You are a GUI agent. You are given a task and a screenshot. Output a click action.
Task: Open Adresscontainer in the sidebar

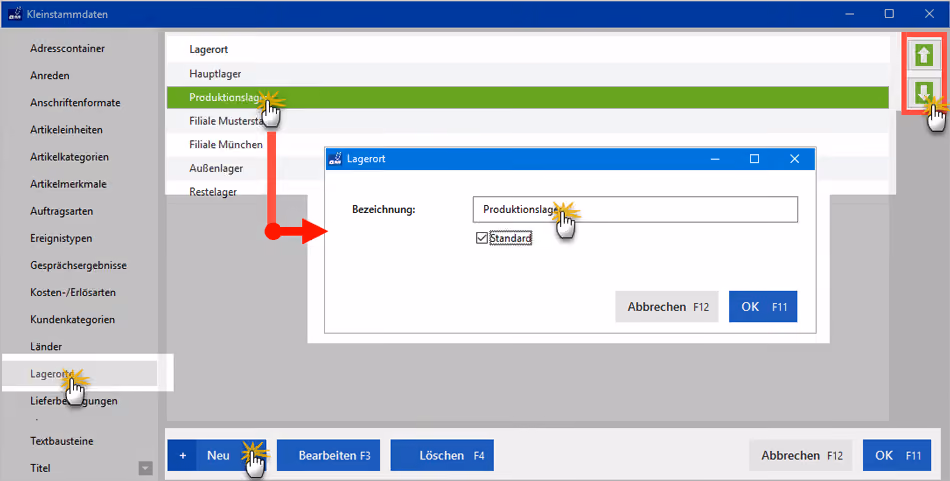(x=67, y=48)
